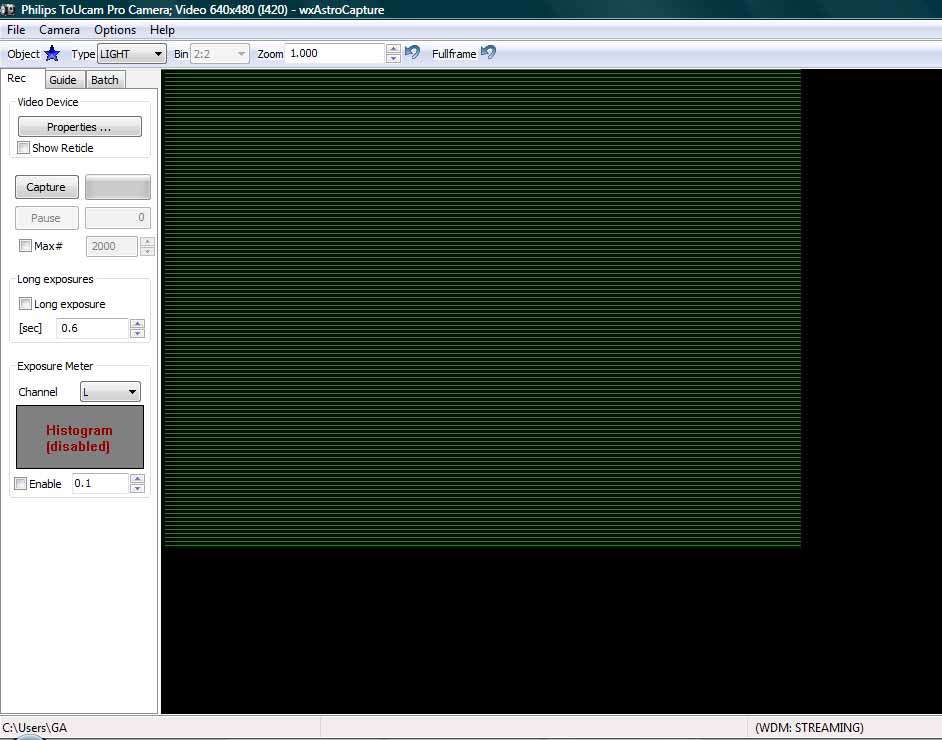Viewport: 942px width, 740px height.
Task: Click the Capture button
Action: pos(46,187)
